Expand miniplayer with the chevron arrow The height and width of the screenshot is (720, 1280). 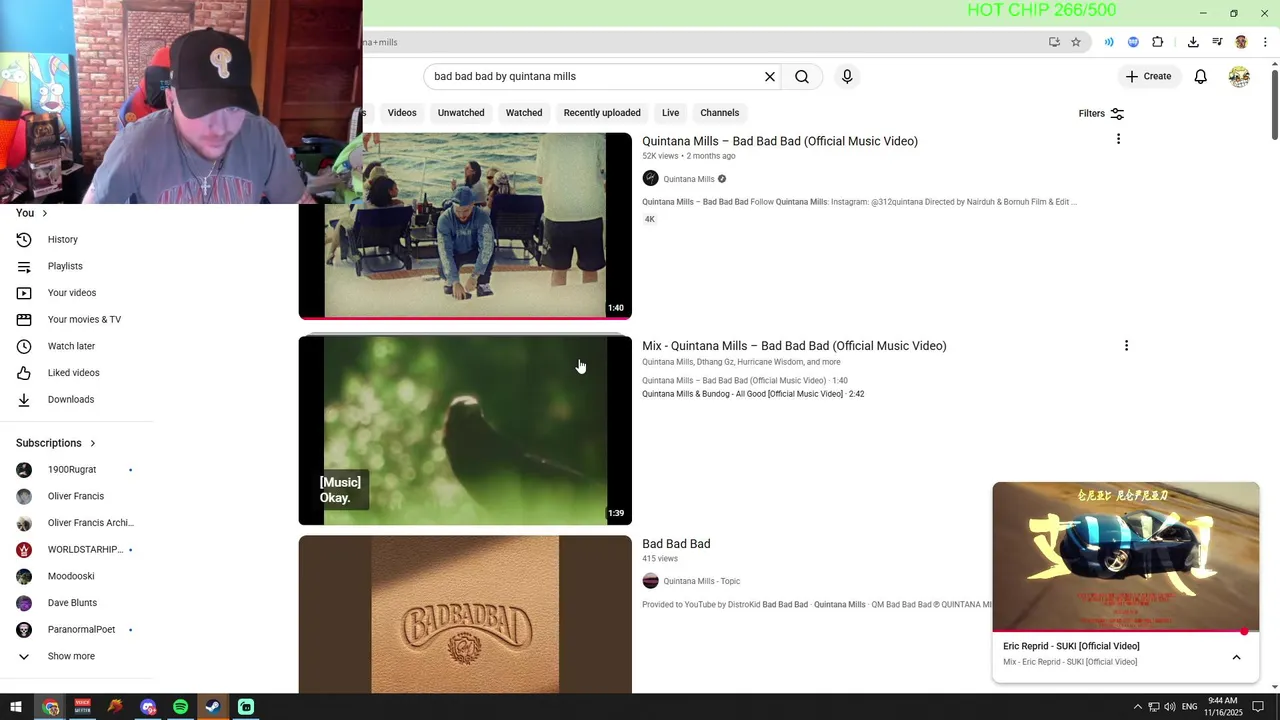pyautogui.click(x=1236, y=657)
